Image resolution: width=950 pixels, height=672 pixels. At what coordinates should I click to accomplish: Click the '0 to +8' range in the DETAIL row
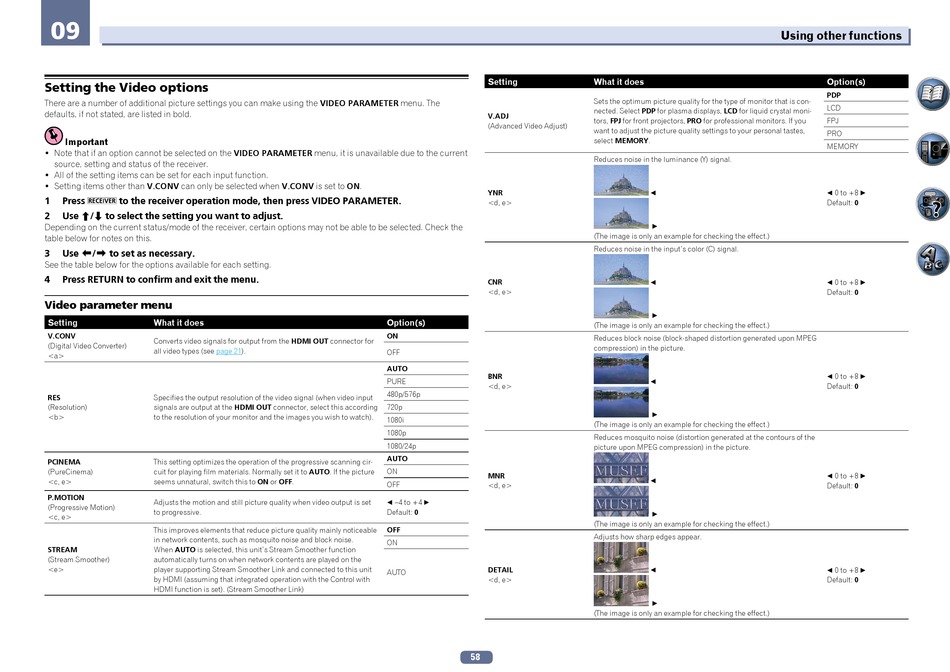[846, 570]
